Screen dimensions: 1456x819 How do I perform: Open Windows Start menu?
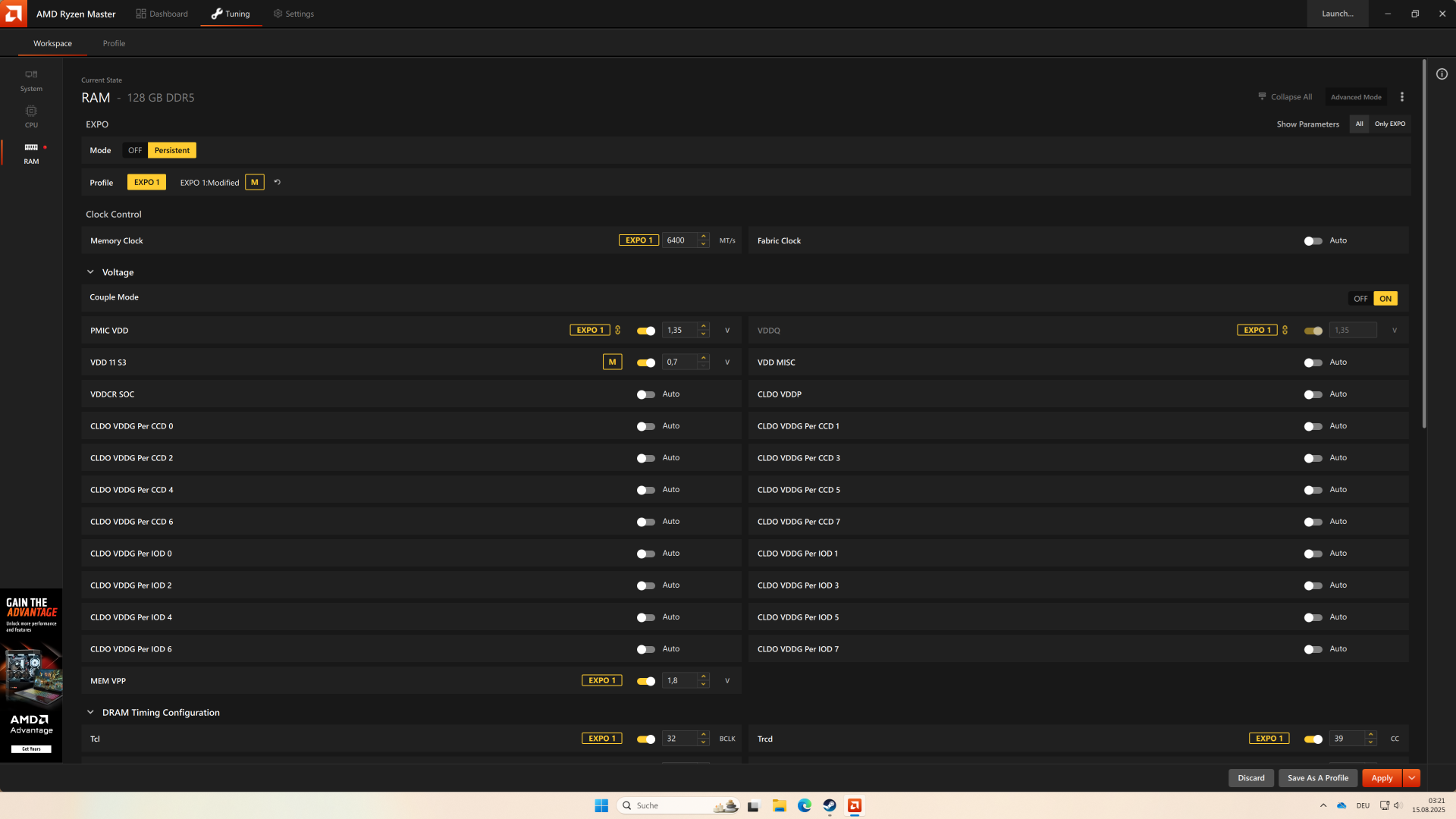tap(601, 805)
